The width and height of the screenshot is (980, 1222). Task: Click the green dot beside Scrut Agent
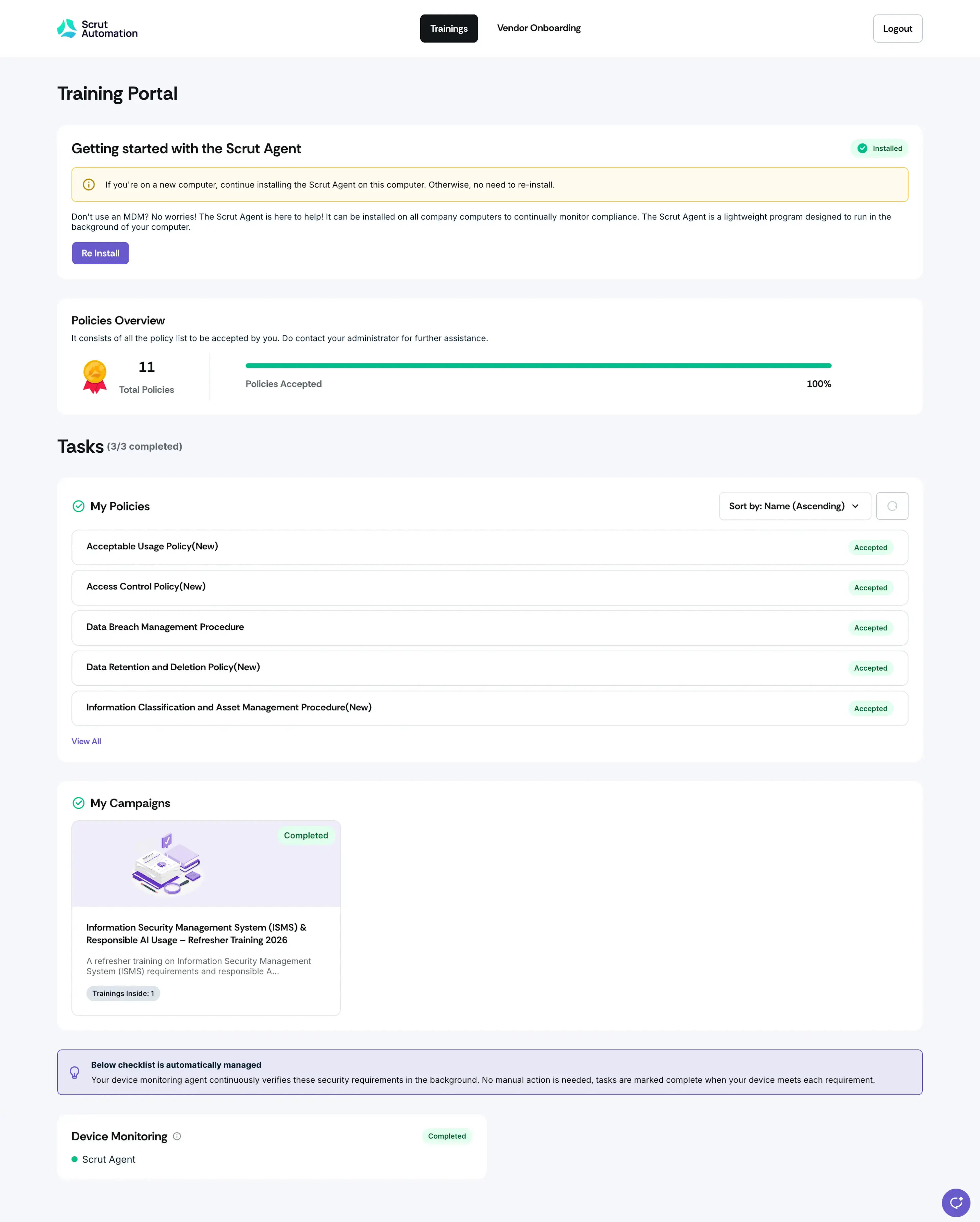(74, 1159)
